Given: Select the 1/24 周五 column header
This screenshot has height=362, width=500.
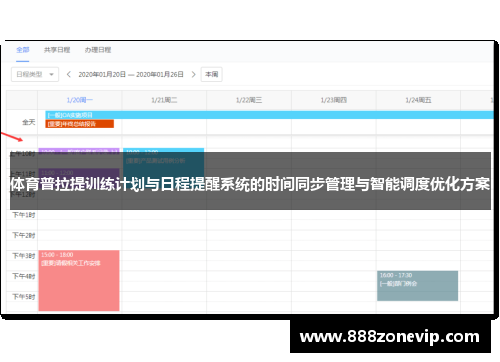Looking at the screenshot, I should tap(418, 100).
